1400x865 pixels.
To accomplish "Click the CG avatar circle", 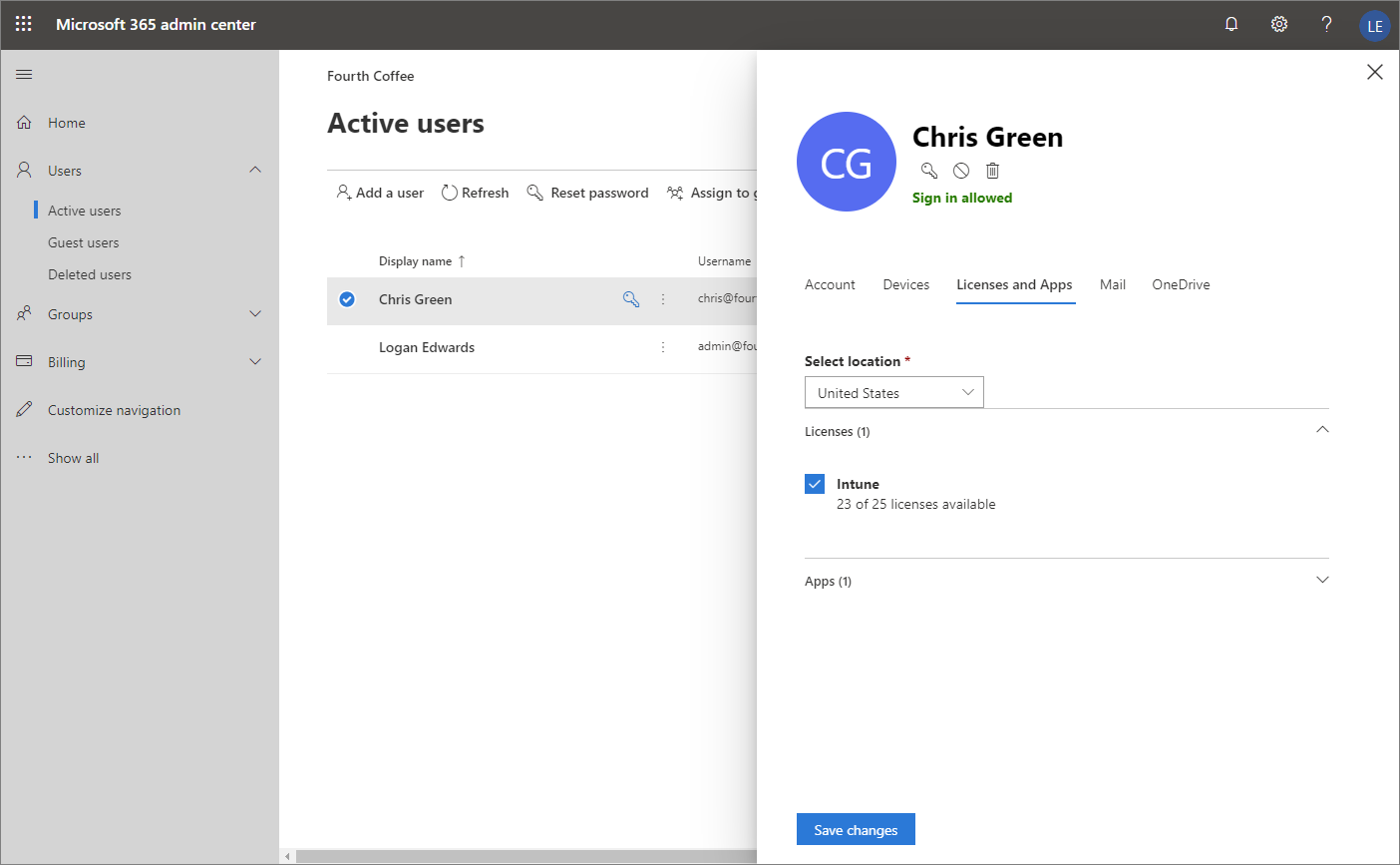I will coord(847,162).
